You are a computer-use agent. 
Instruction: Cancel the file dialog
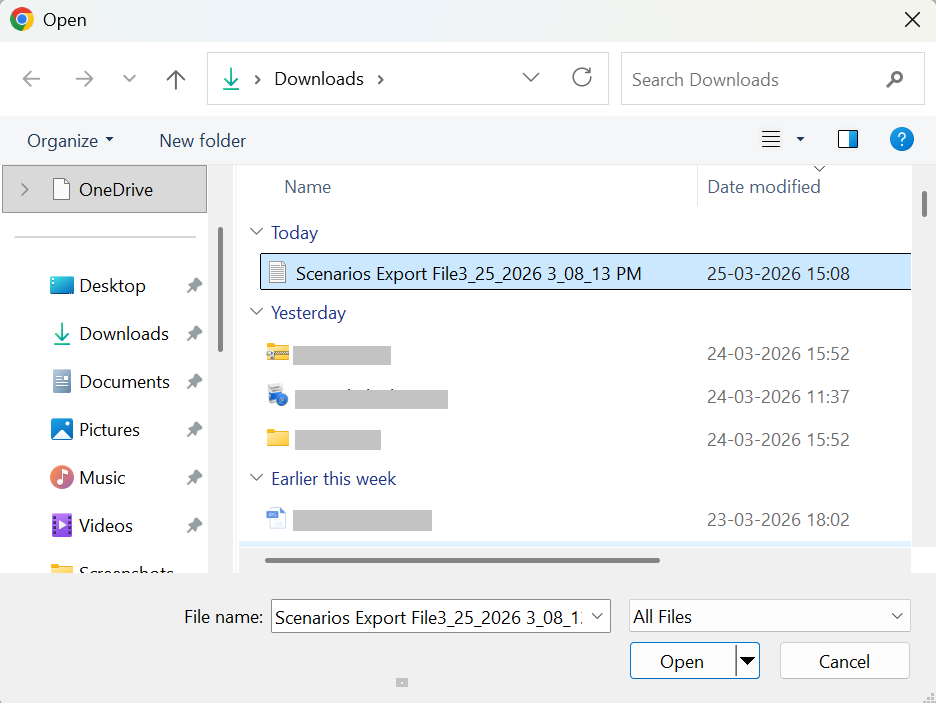844,661
